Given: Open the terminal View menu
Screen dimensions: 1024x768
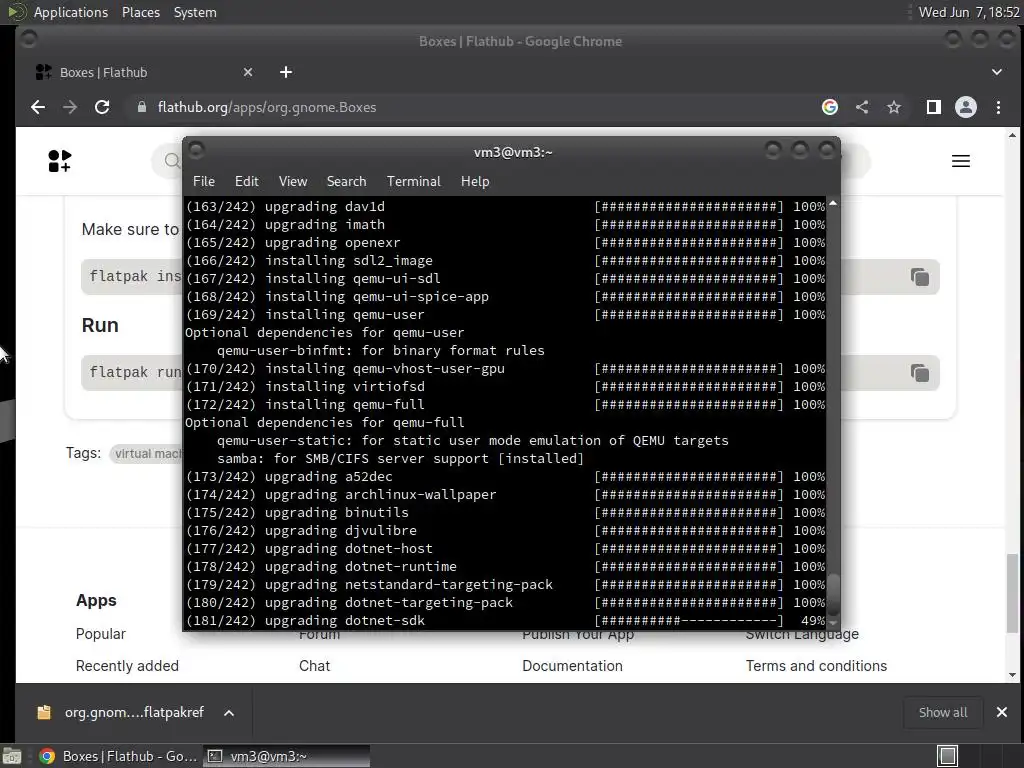Looking at the screenshot, I should 293,182.
